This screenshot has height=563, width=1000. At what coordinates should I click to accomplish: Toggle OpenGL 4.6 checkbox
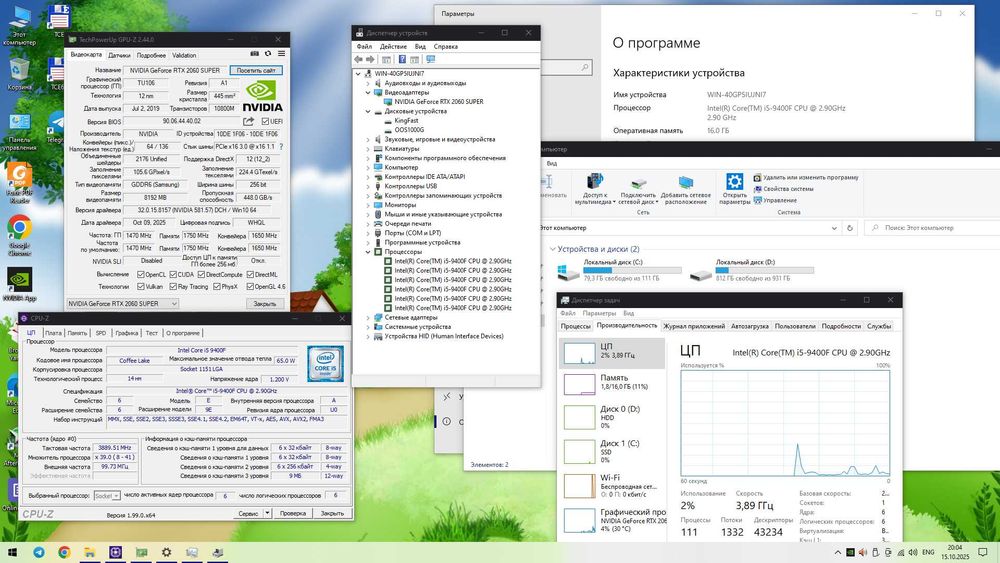(x=250, y=287)
